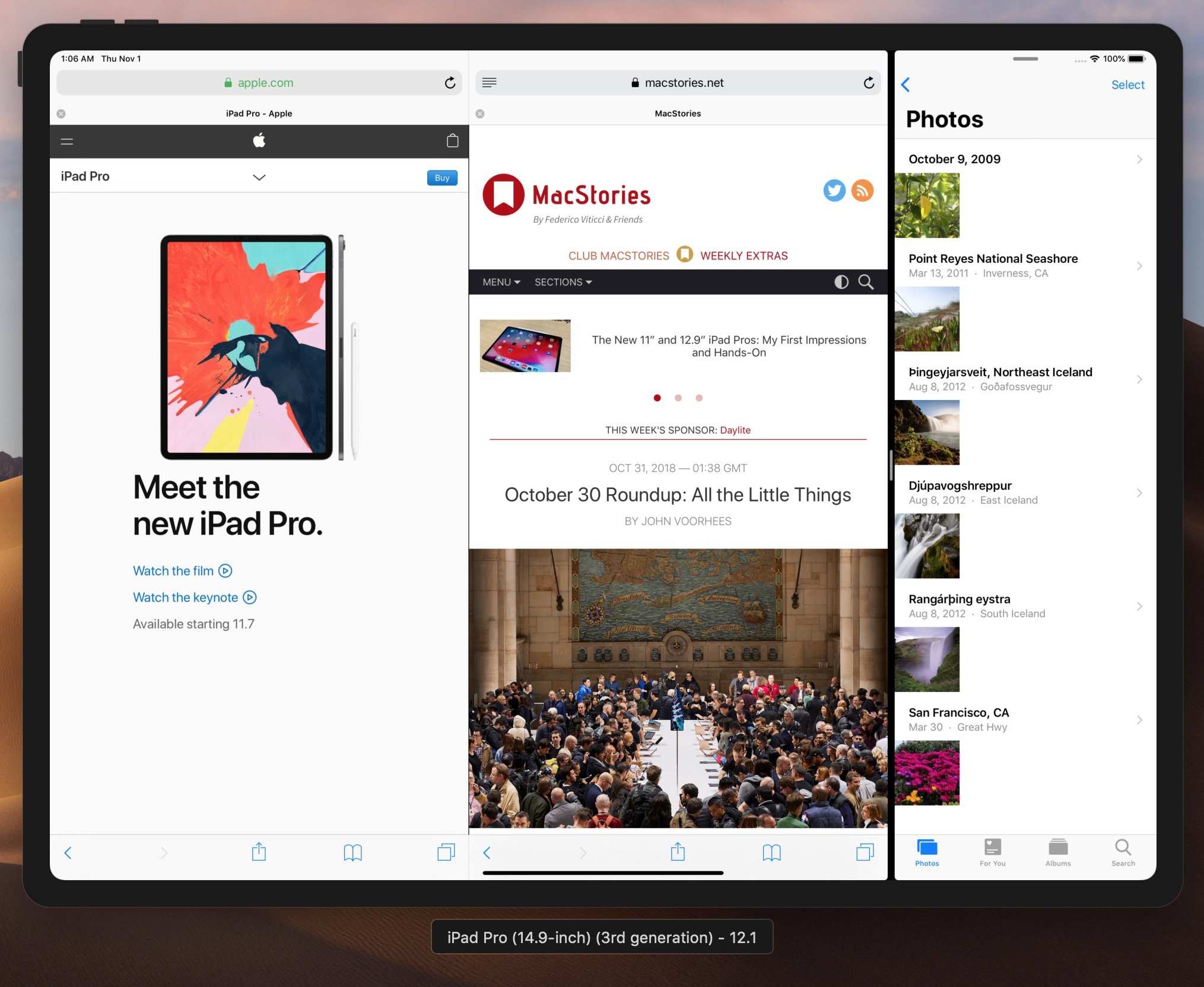Viewport: 1204px width, 987px height.
Task: Open the Apple shopping bag
Action: click(x=452, y=141)
